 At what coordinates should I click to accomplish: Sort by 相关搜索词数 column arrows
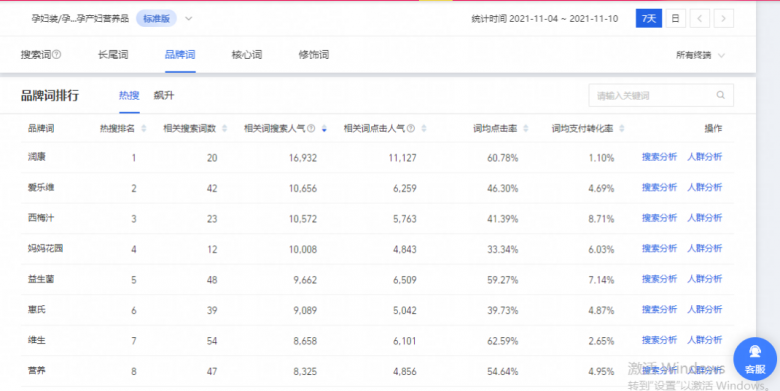224,128
